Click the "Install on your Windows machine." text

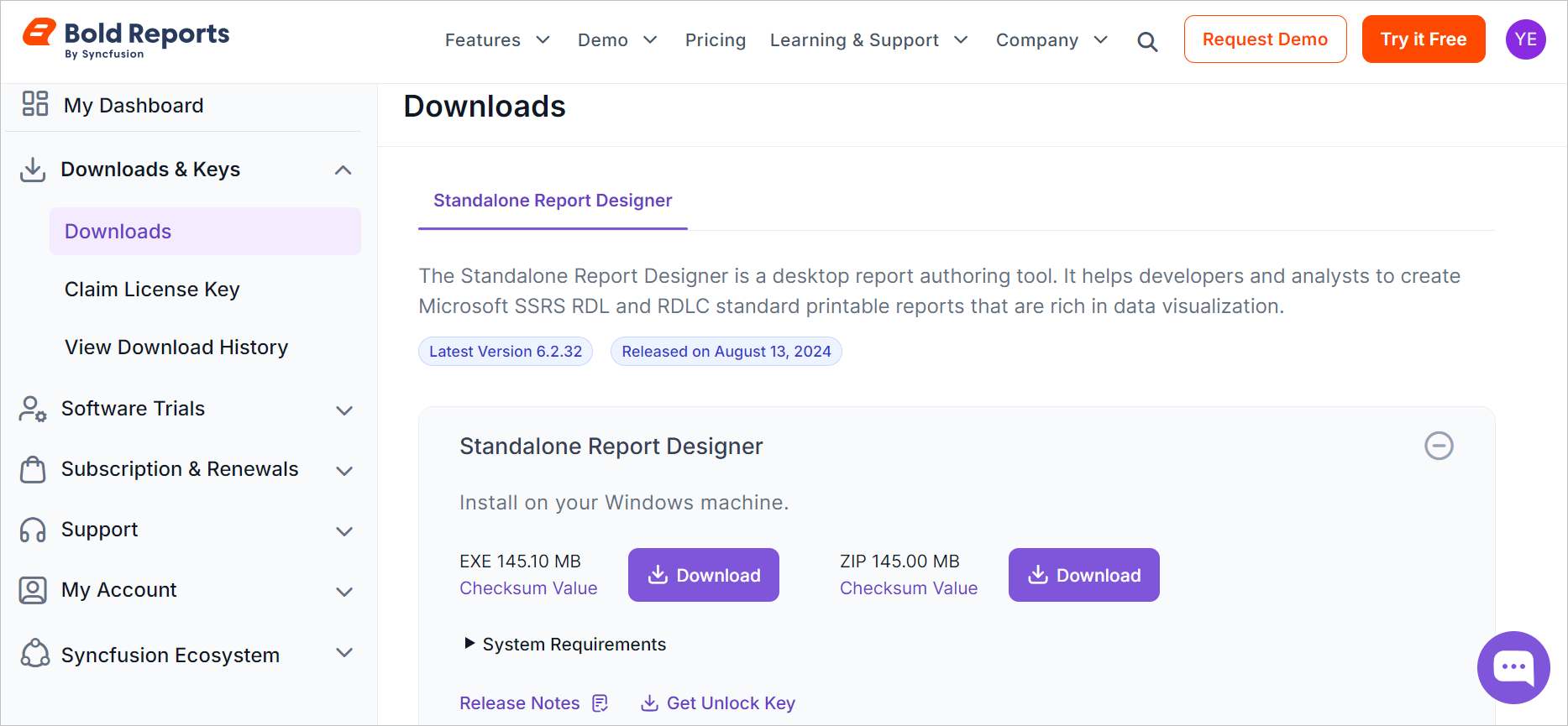624,503
